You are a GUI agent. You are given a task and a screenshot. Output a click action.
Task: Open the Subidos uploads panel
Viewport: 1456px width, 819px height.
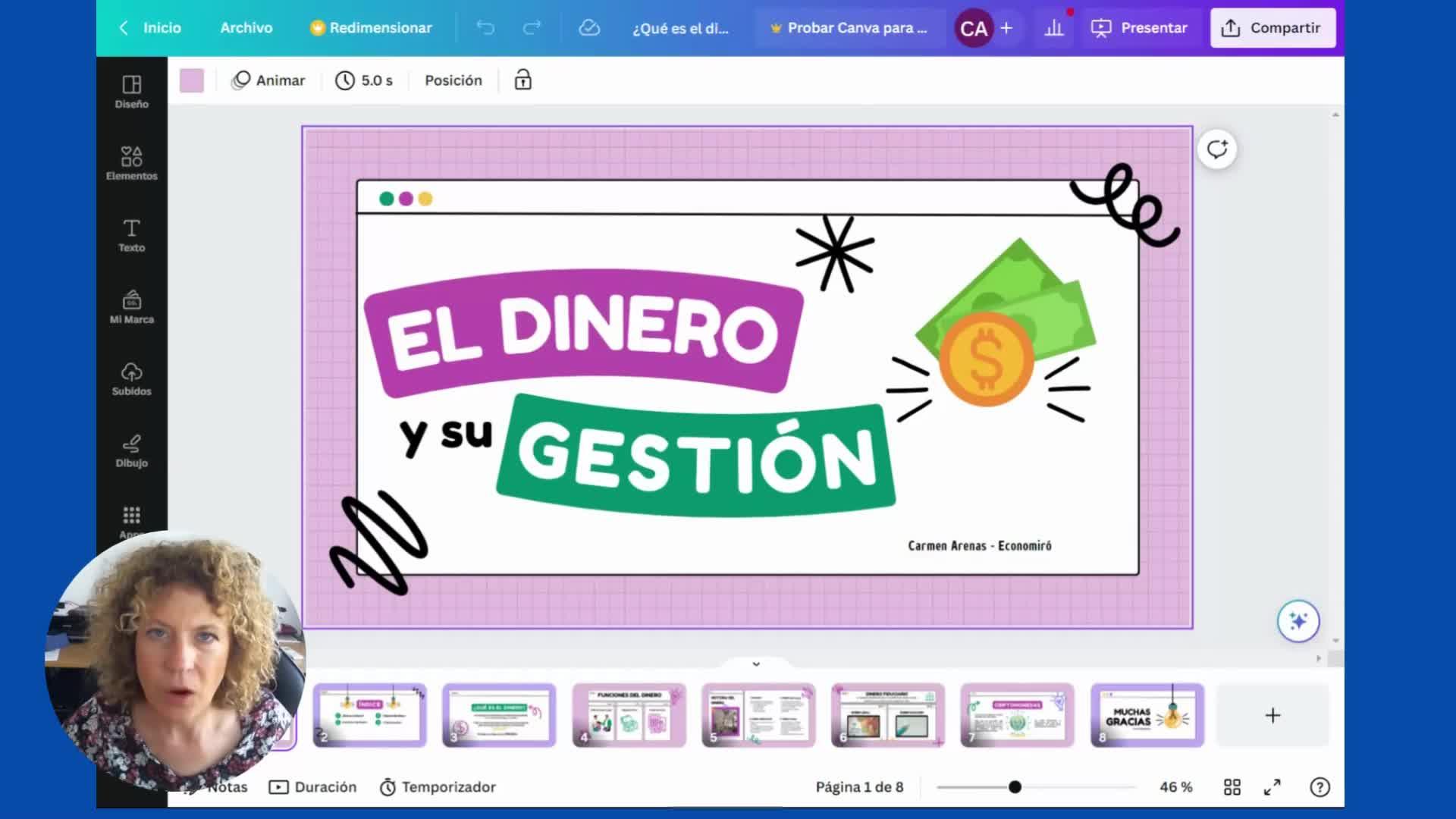[x=131, y=378]
